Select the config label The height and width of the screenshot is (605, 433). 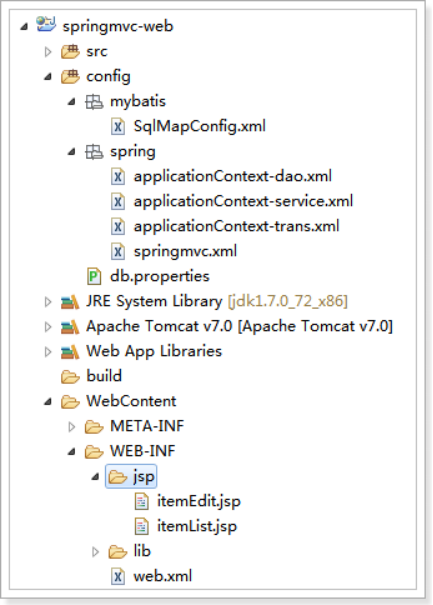[108, 77]
